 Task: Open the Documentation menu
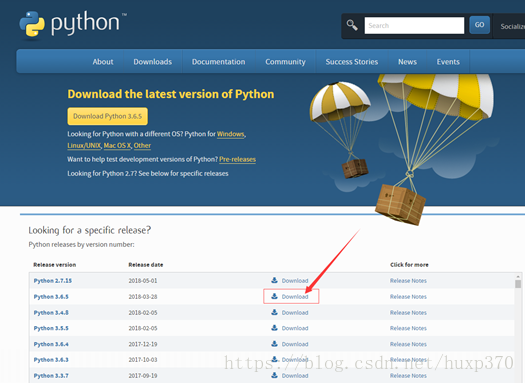click(219, 62)
